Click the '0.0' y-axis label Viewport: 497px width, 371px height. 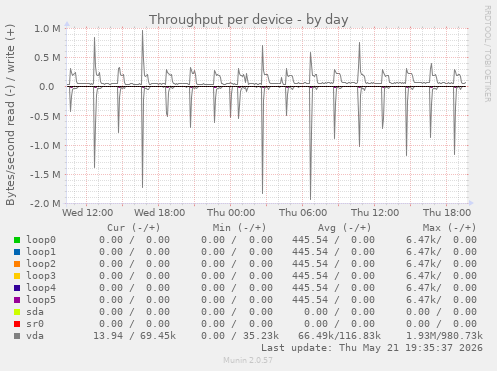[47, 87]
